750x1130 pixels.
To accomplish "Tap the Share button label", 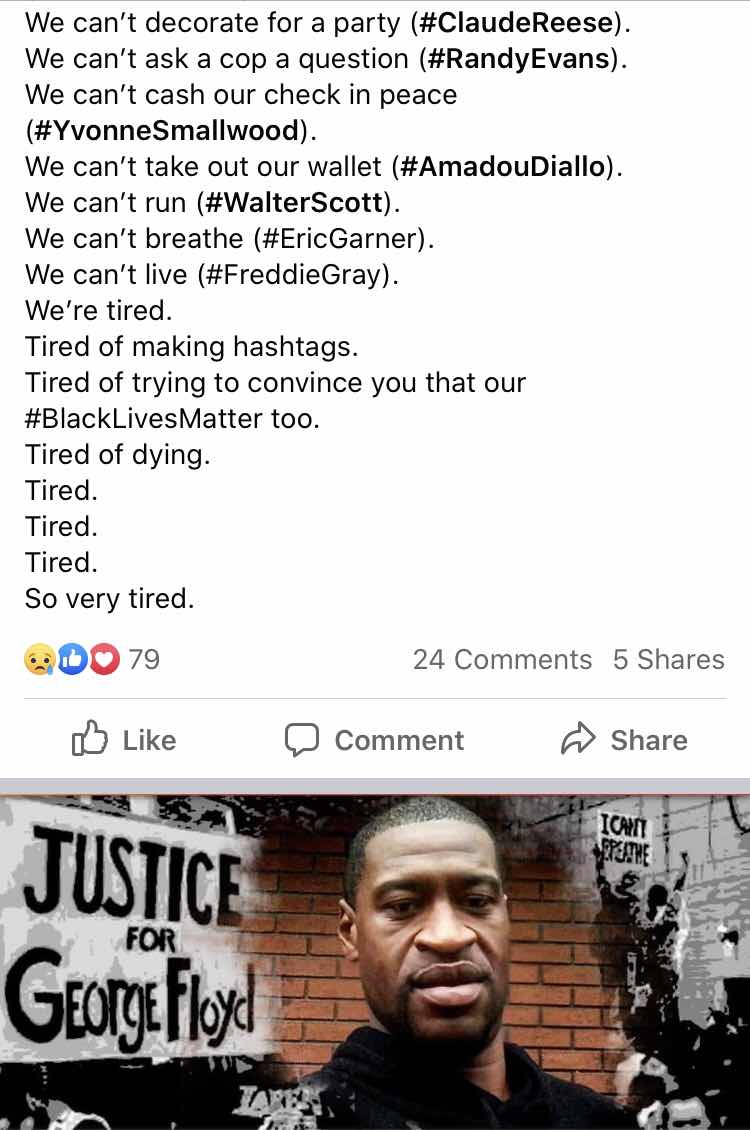I will pos(649,740).
